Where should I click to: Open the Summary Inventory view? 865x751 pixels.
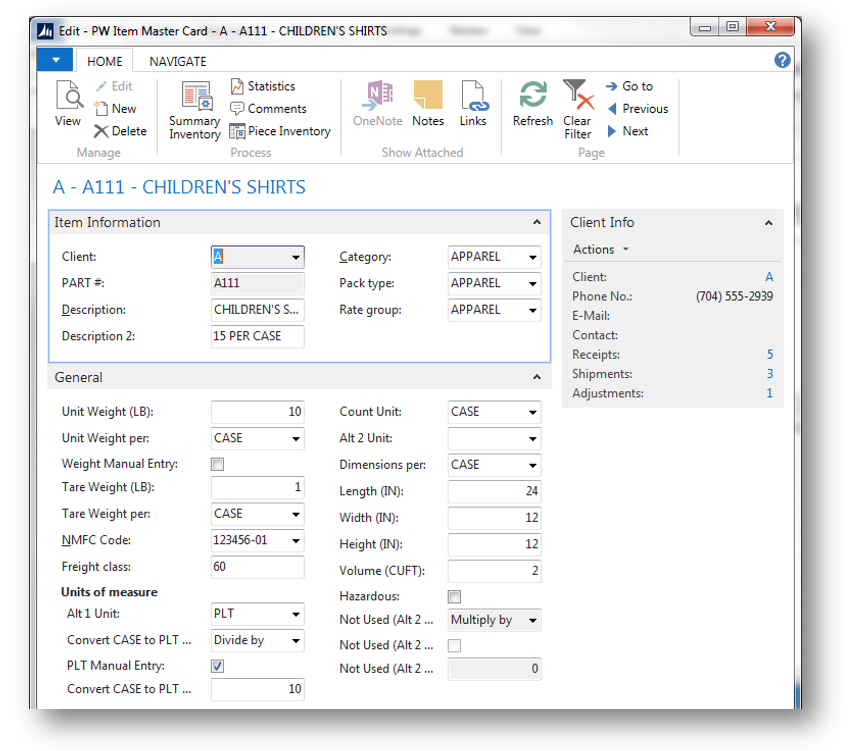pos(193,107)
